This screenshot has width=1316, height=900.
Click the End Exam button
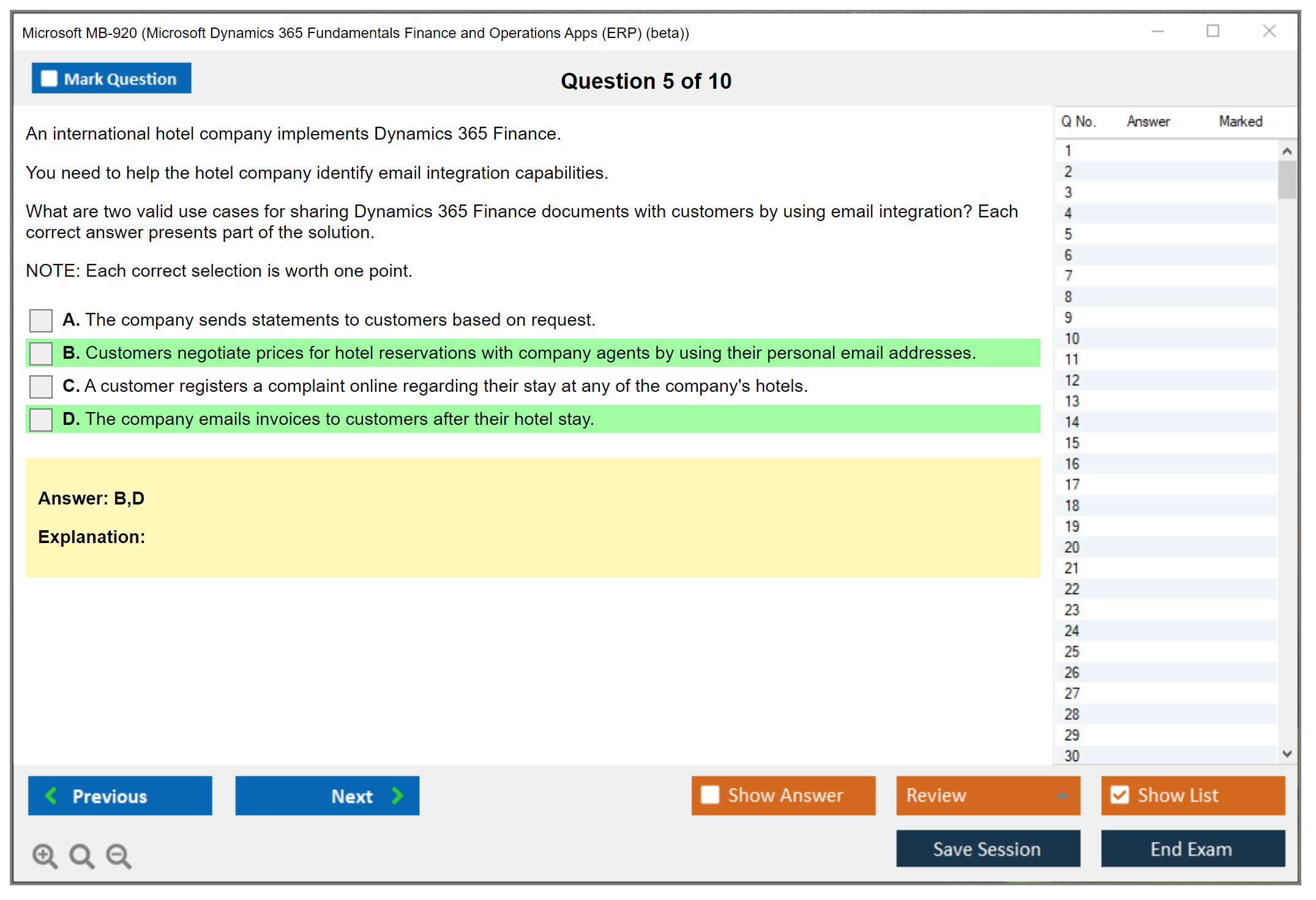pyautogui.click(x=1192, y=849)
